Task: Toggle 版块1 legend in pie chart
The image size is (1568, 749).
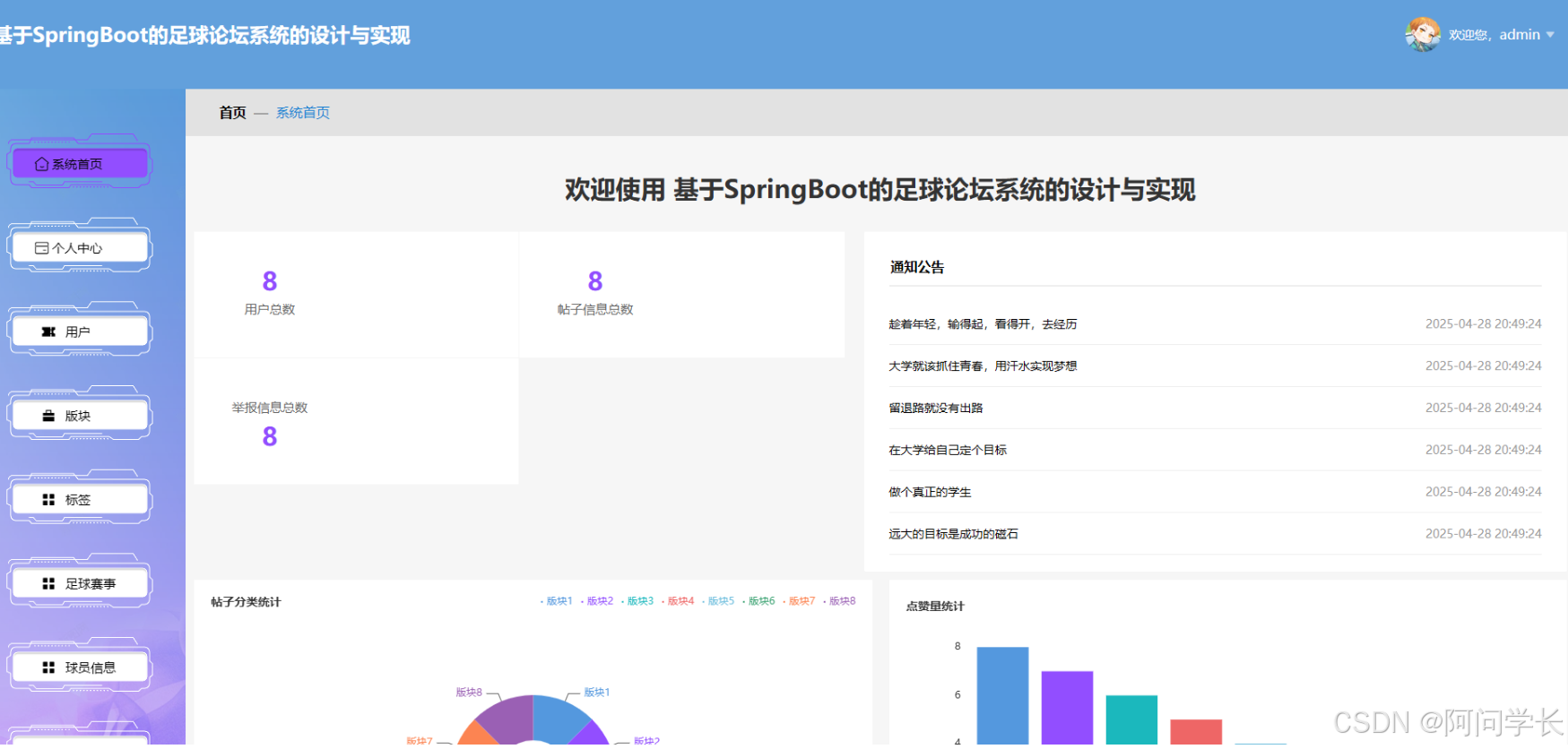Action: (x=556, y=601)
